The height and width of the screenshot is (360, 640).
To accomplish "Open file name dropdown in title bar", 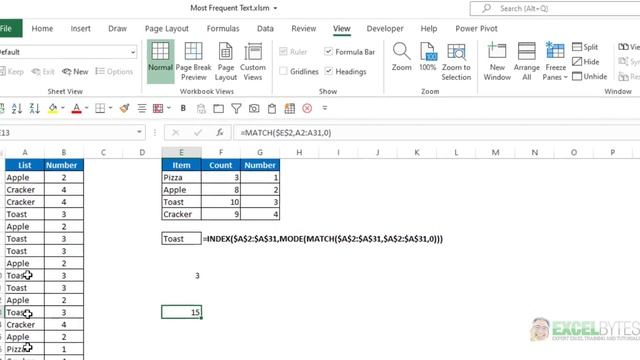I will pyautogui.click(x=275, y=8).
